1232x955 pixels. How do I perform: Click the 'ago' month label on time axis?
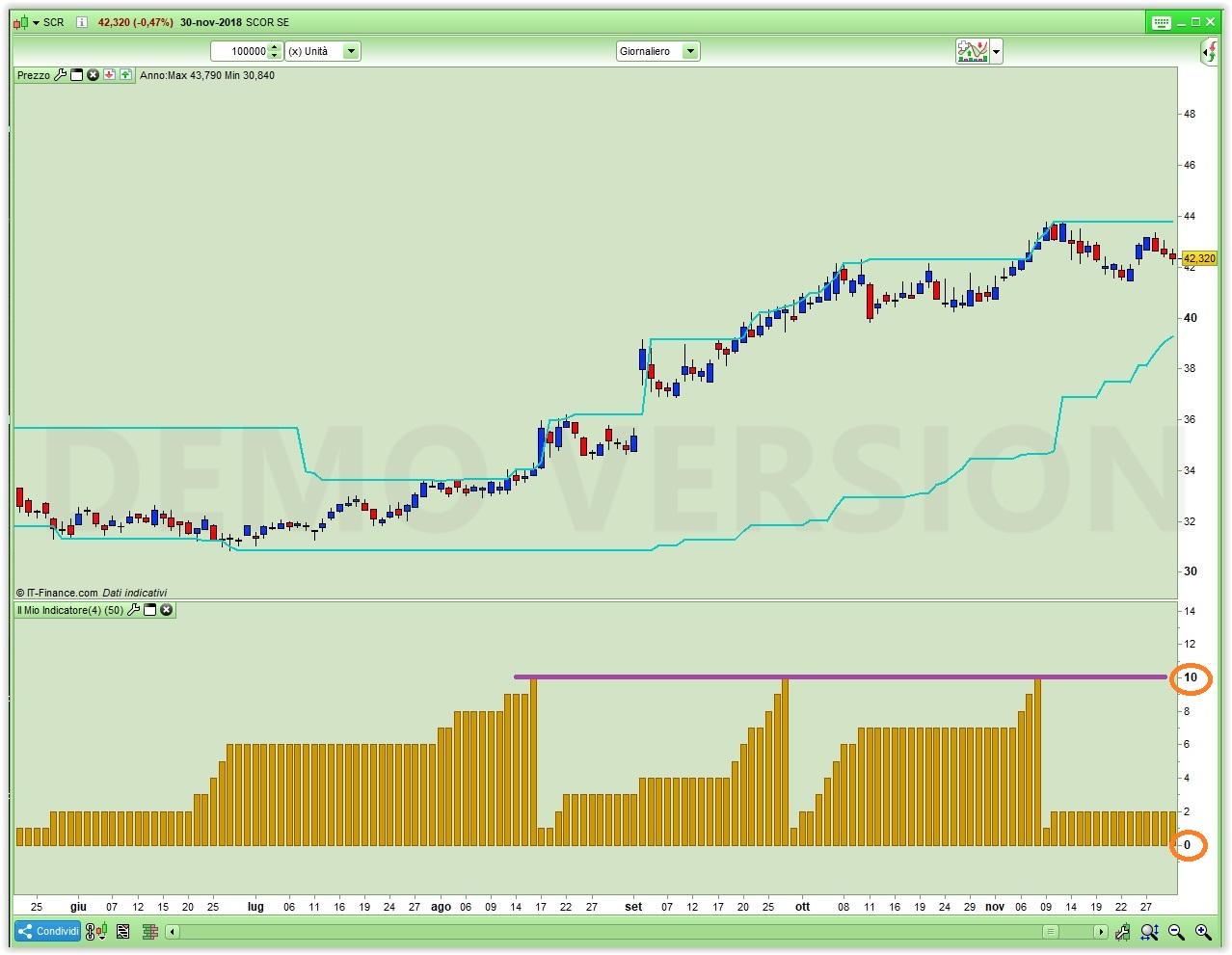point(441,907)
